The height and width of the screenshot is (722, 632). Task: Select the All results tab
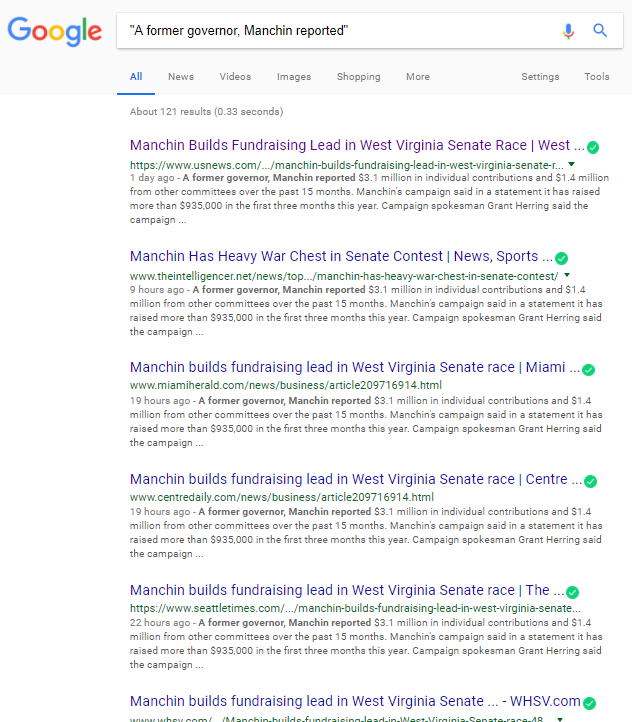click(136, 76)
